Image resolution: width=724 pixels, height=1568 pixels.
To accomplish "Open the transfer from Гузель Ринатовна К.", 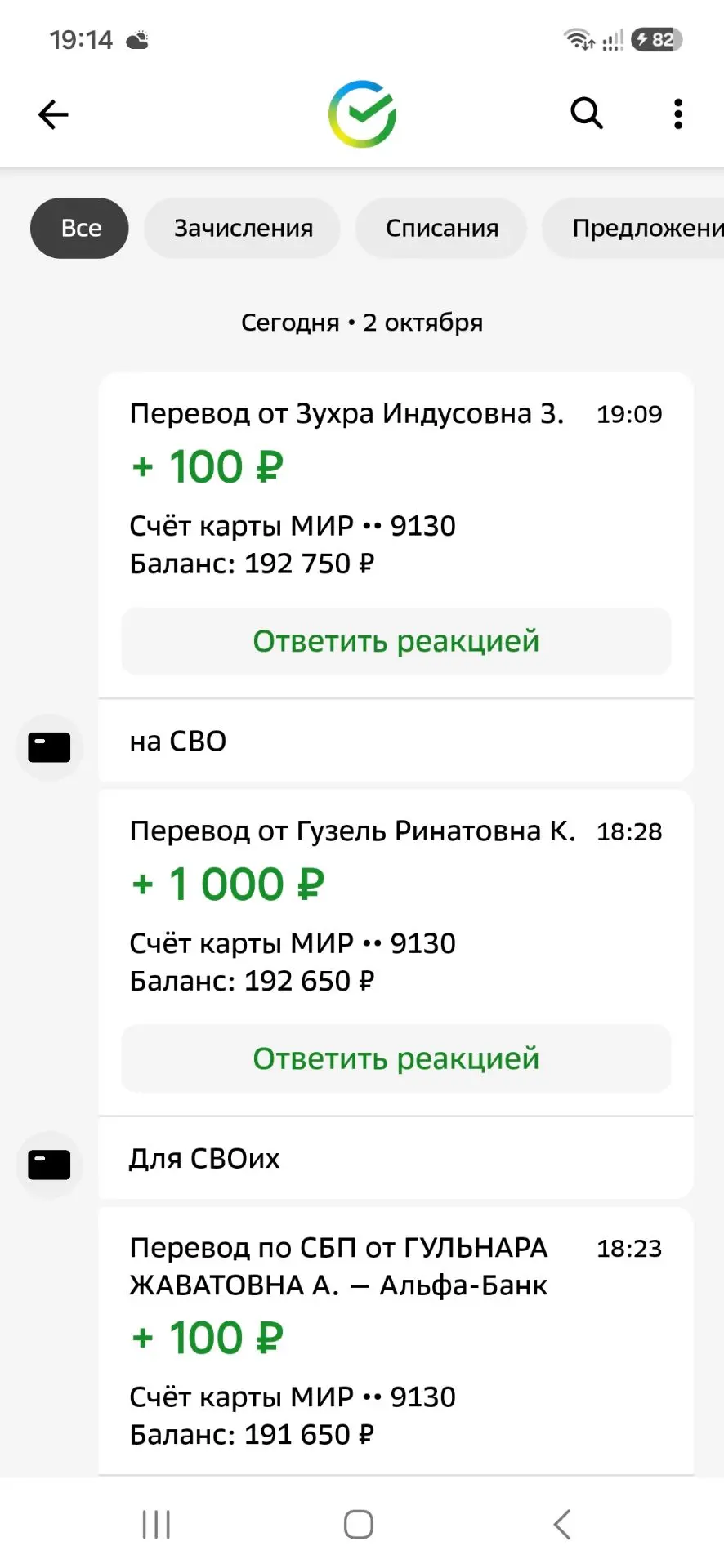I will click(396, 905).
